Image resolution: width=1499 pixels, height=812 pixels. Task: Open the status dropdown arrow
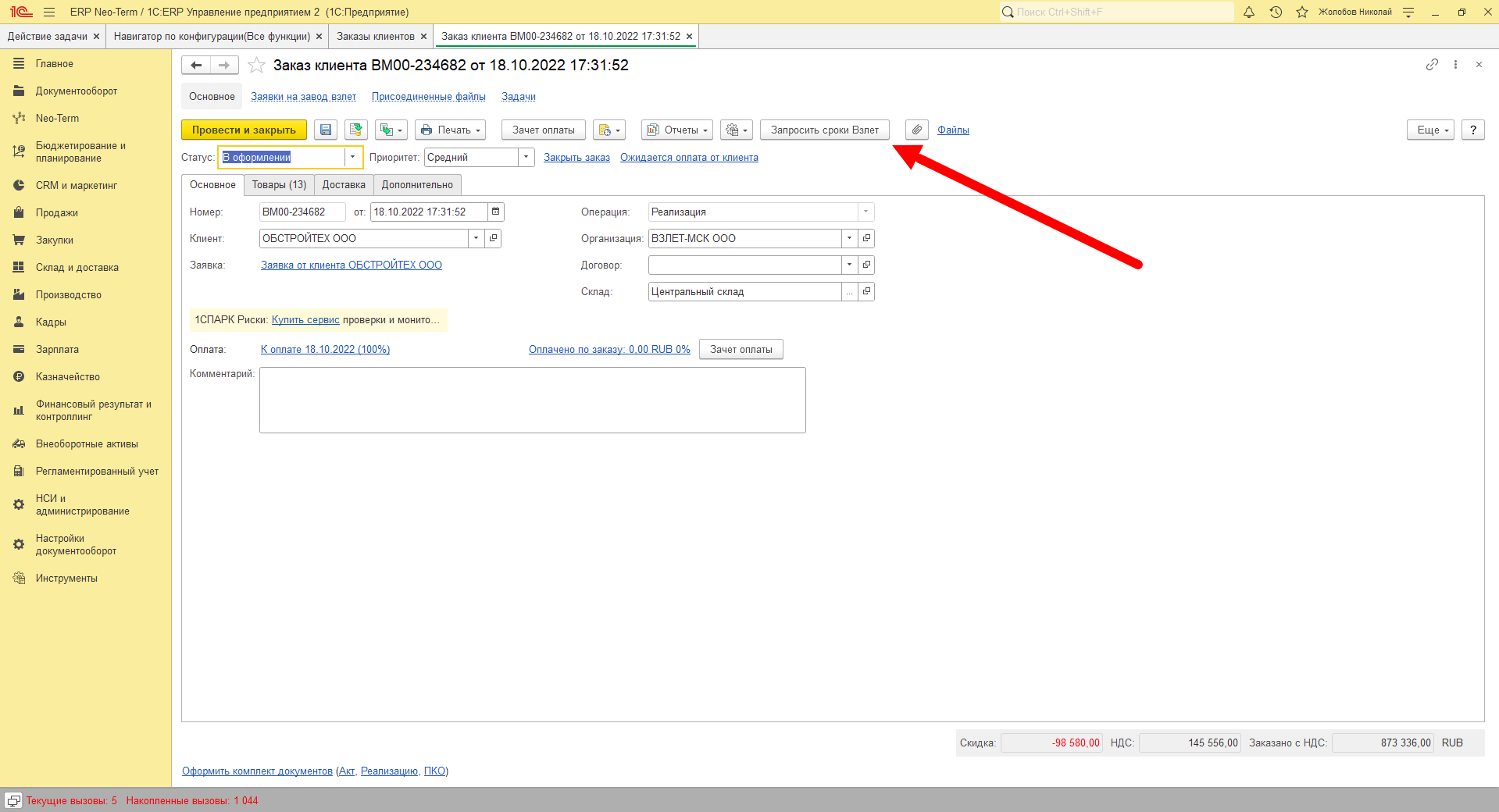click(x=353, y=157)
